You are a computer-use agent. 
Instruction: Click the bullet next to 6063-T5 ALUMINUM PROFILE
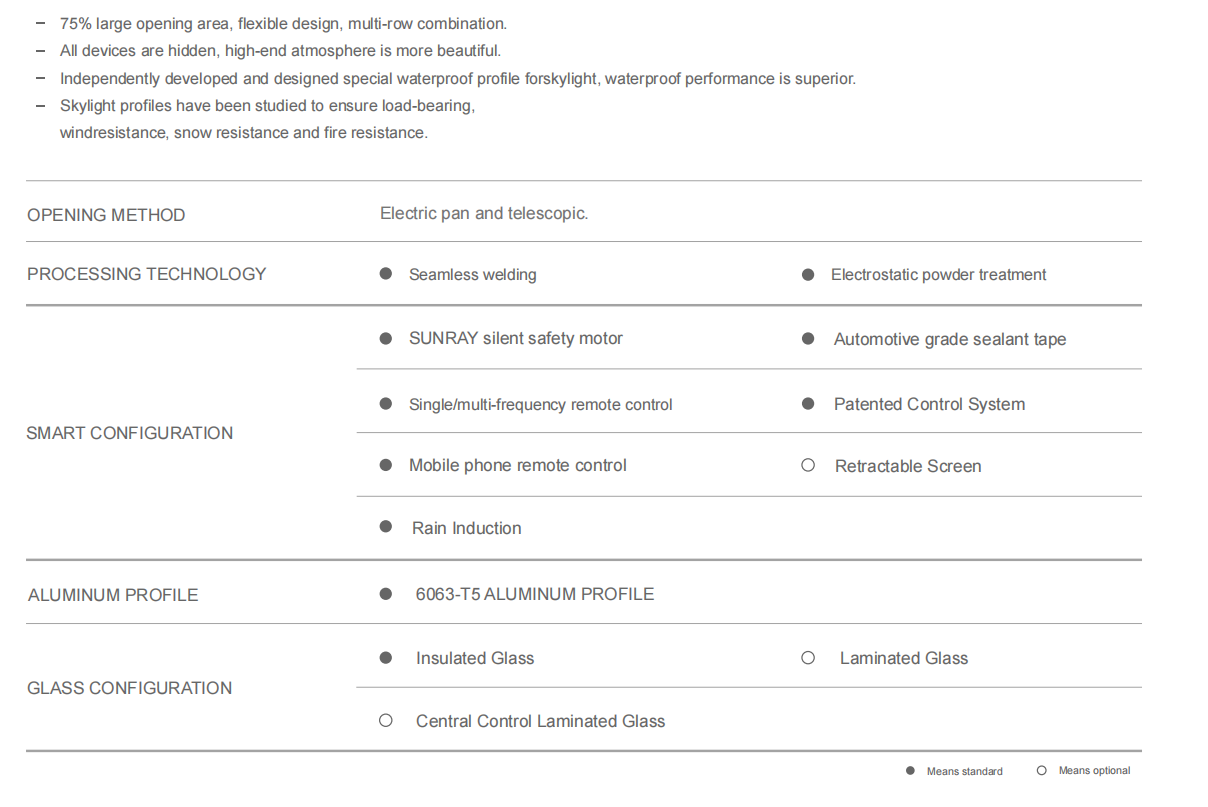point(386,594)
